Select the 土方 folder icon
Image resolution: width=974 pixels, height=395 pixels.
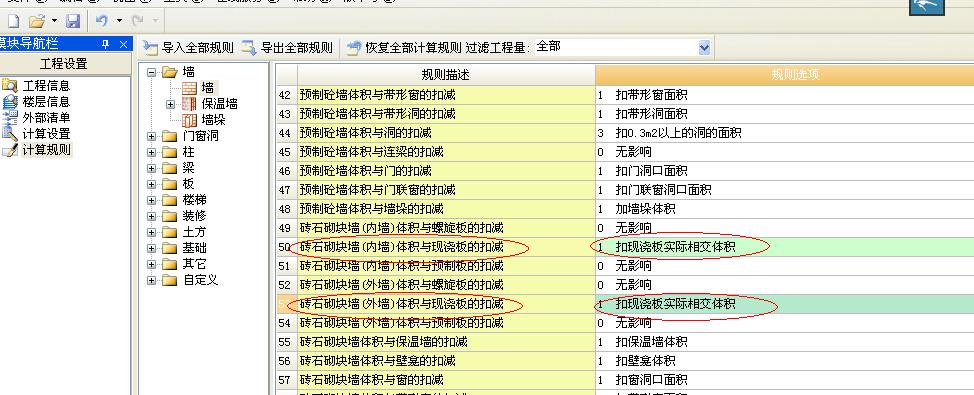pos(170,232)
